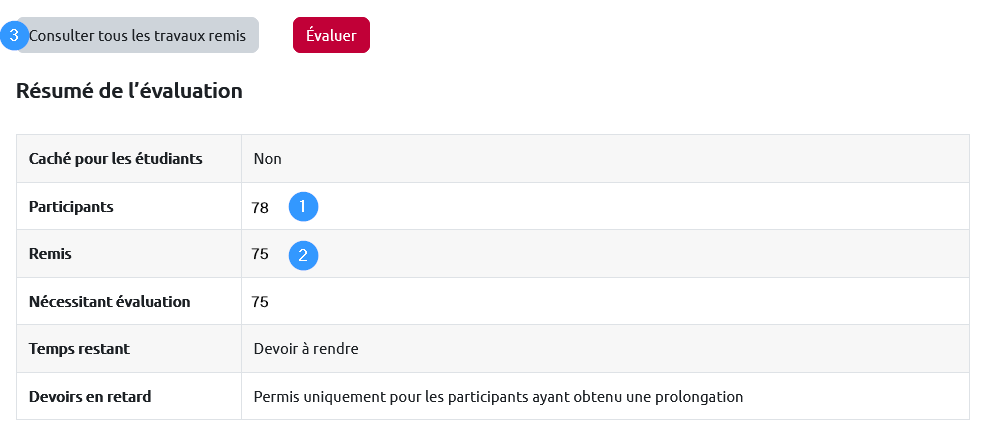Select the 'Caché pour les étudiants' row label
Viewport: 985px width, 440px height.
pos(116,158)
